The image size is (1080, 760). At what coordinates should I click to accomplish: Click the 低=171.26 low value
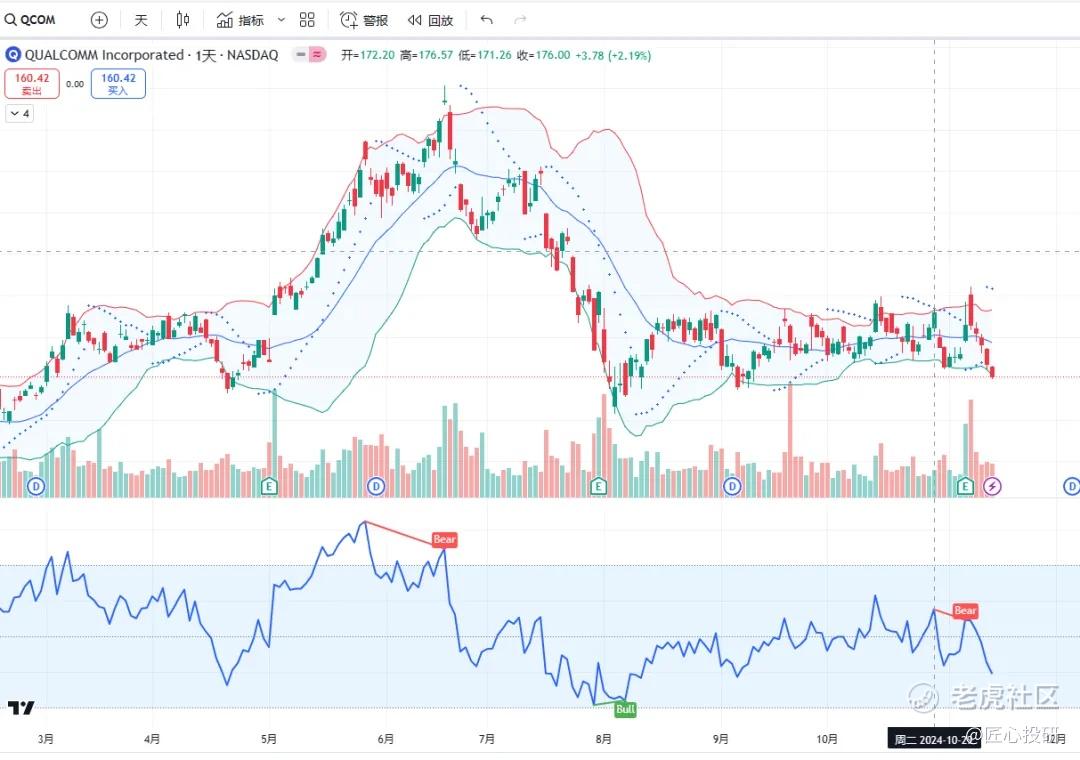(485, 55)
